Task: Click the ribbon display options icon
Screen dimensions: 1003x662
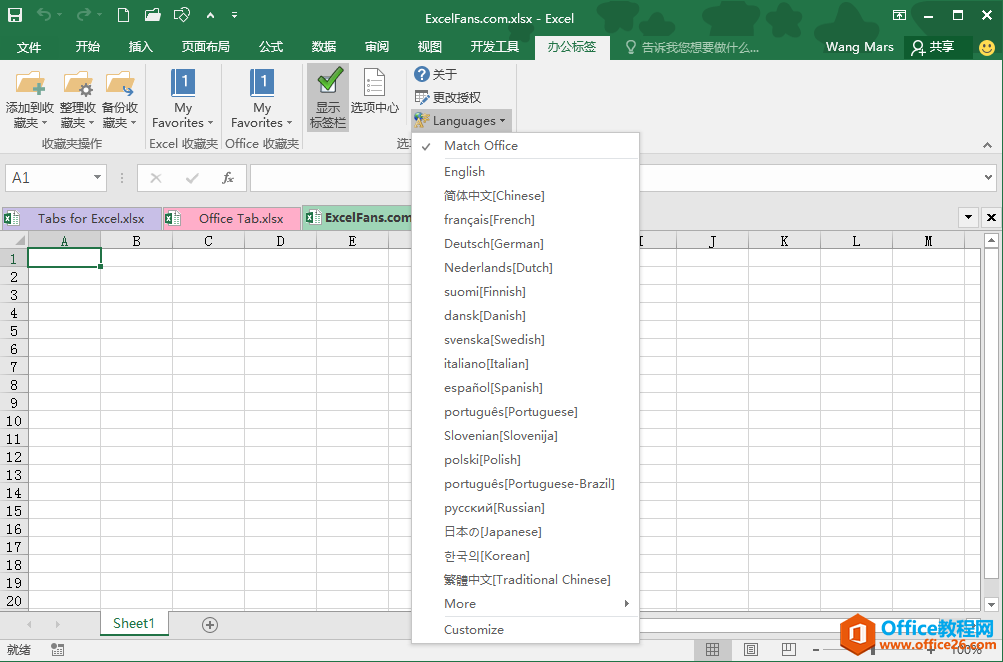Action: pyautogui.click(x=899, y=15)
